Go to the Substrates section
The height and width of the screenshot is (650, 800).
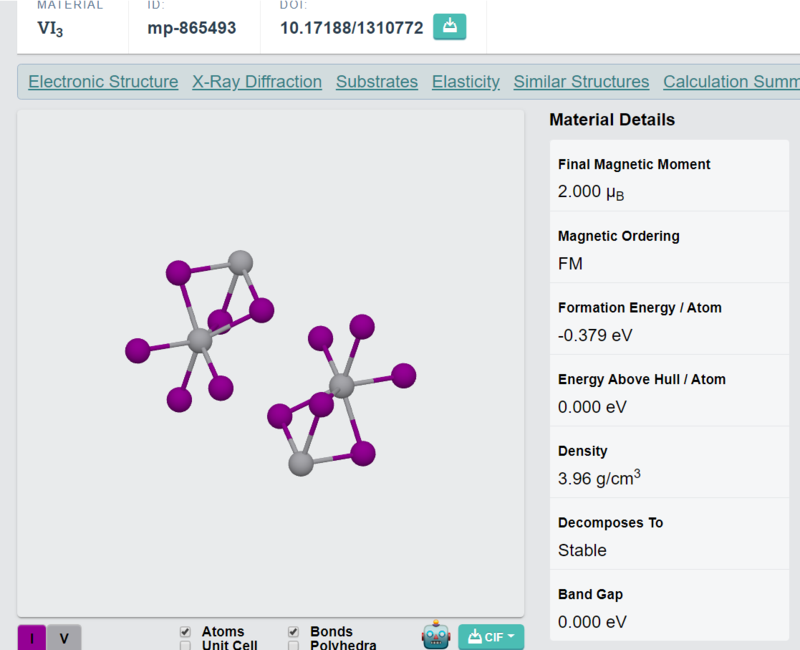click(x=377, y=82)
